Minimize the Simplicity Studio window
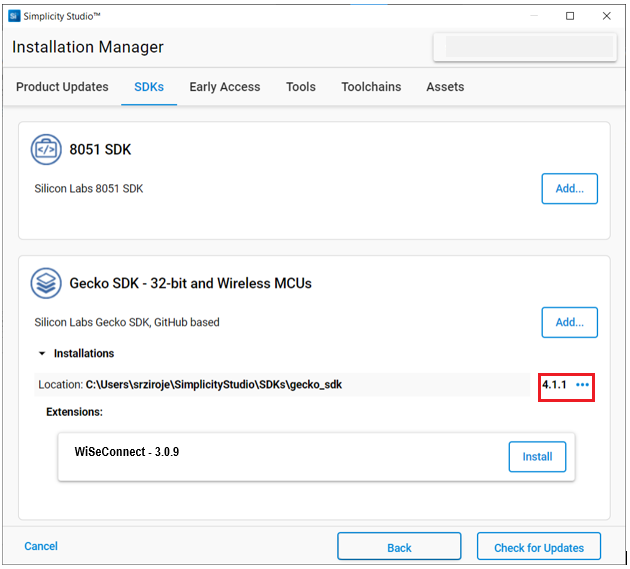This screenshot has height=569, width=630. click(534, 16)
